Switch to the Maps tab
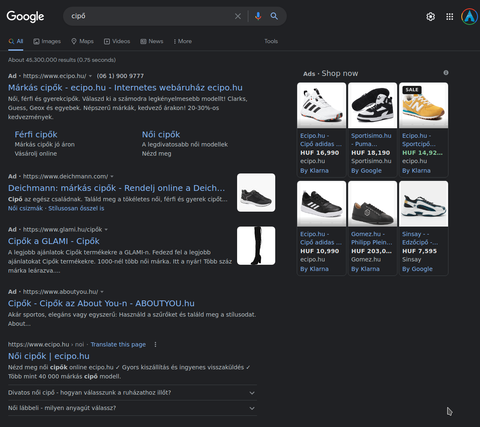The image size is (480, 427). click(82, 41)
